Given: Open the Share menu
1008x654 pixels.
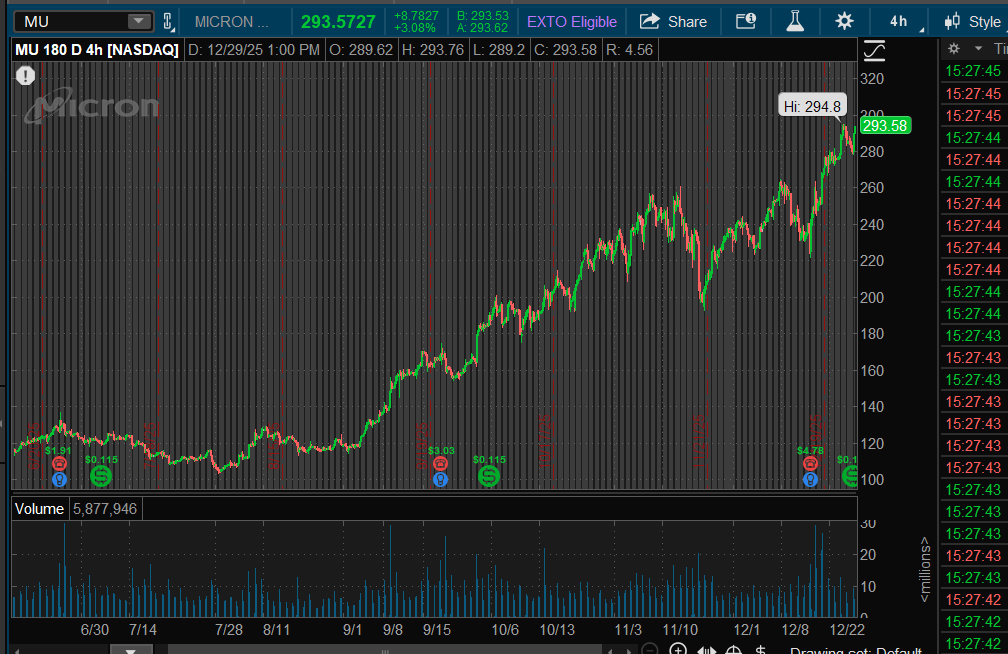Looking at the screenshot, I should pyautogui.click(x=673, y=22).
